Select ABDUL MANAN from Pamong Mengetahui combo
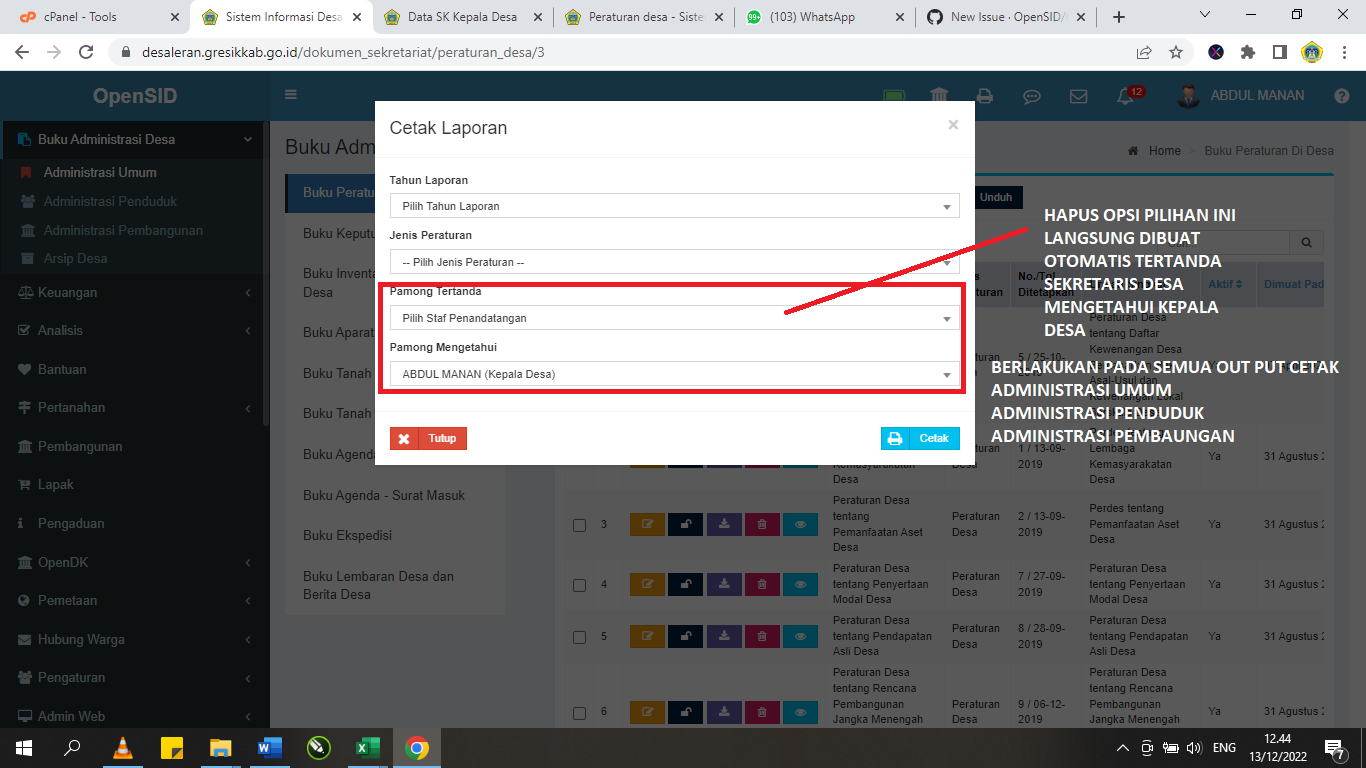 click(672, 373)
